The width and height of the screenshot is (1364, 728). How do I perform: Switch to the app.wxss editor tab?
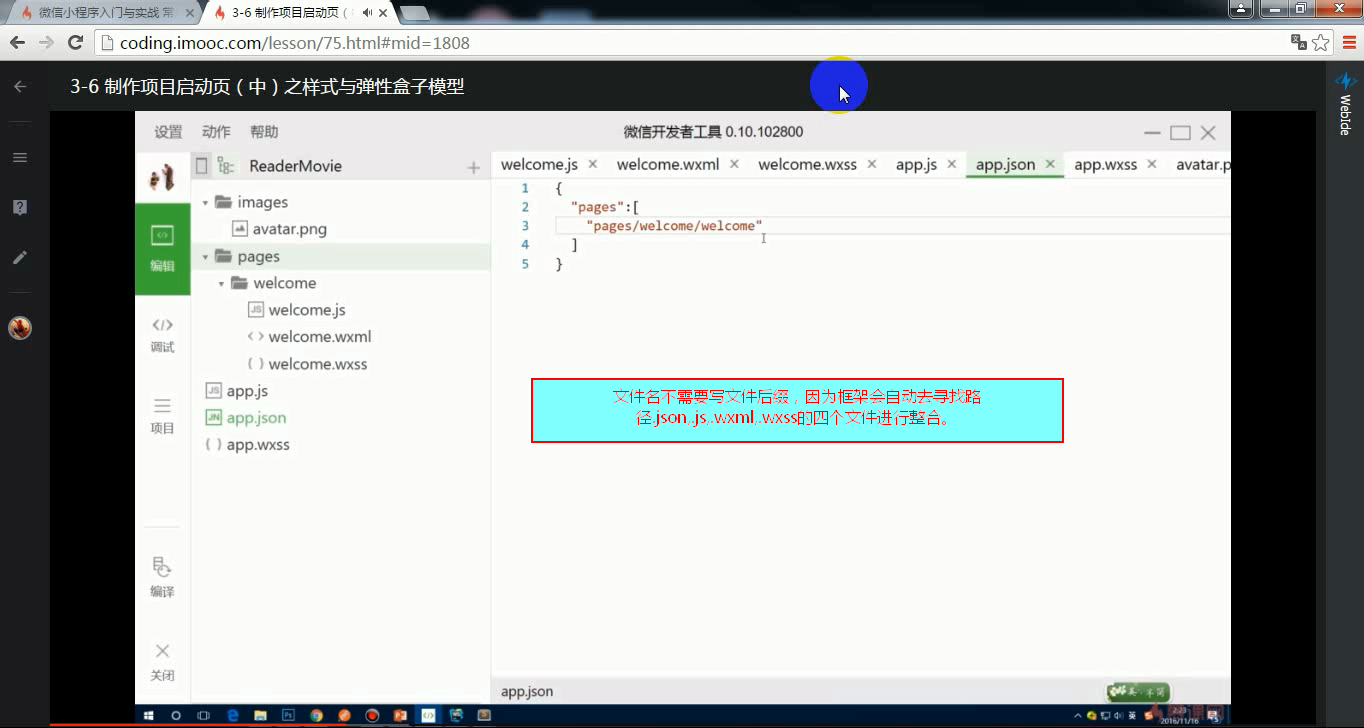click(x=1105, y=165)
